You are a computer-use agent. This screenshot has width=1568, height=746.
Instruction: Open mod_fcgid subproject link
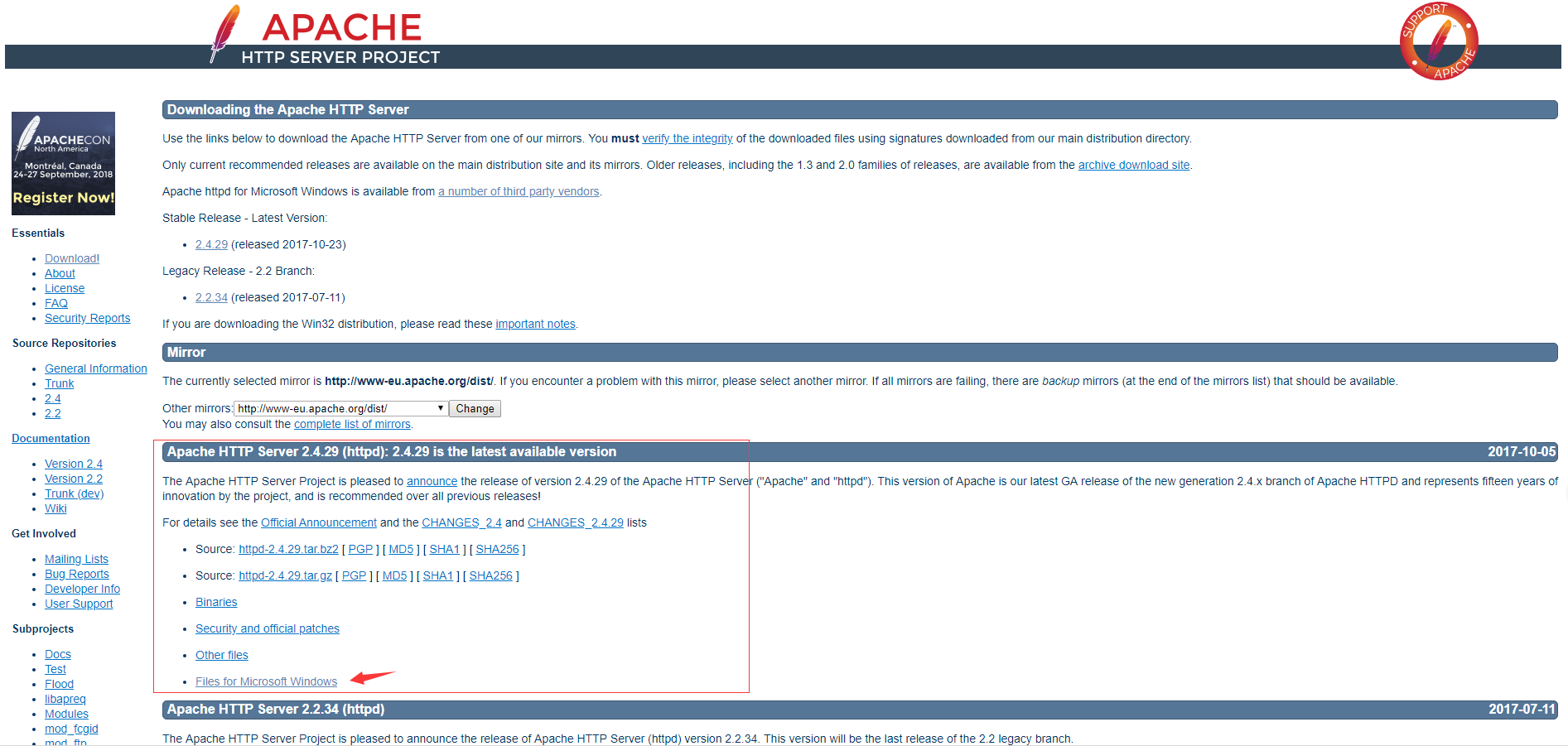coord(71,729)
